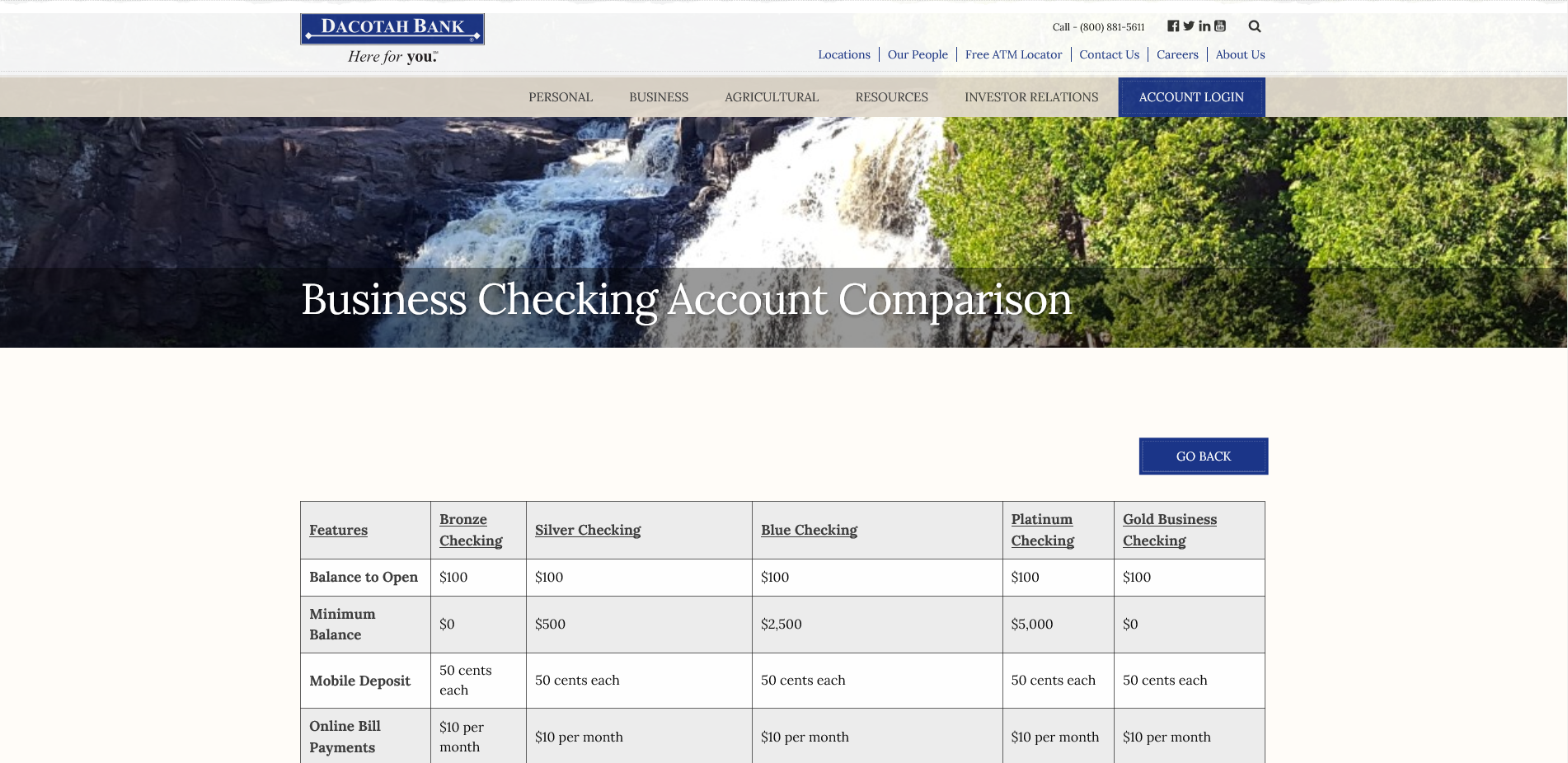Go to the Contact Us page
1568x763 pixels.
(x=1109, y=55)
